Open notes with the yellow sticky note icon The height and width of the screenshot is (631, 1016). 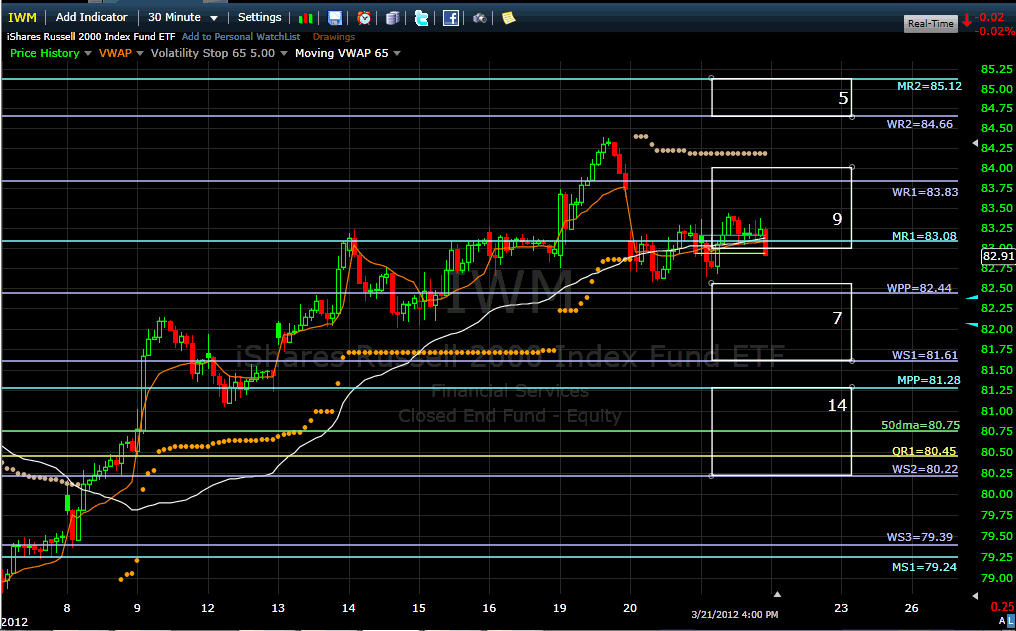tap(508, 18)
